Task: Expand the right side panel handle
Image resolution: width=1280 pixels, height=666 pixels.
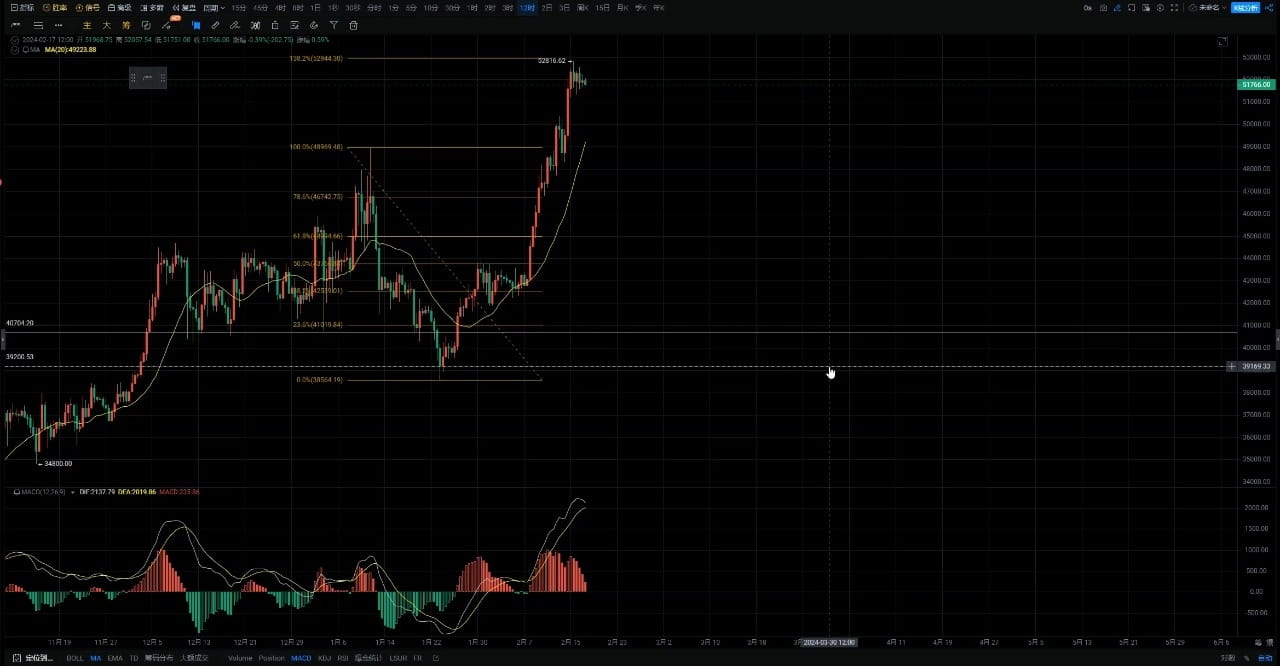Action: click(x=1277, y=341)
